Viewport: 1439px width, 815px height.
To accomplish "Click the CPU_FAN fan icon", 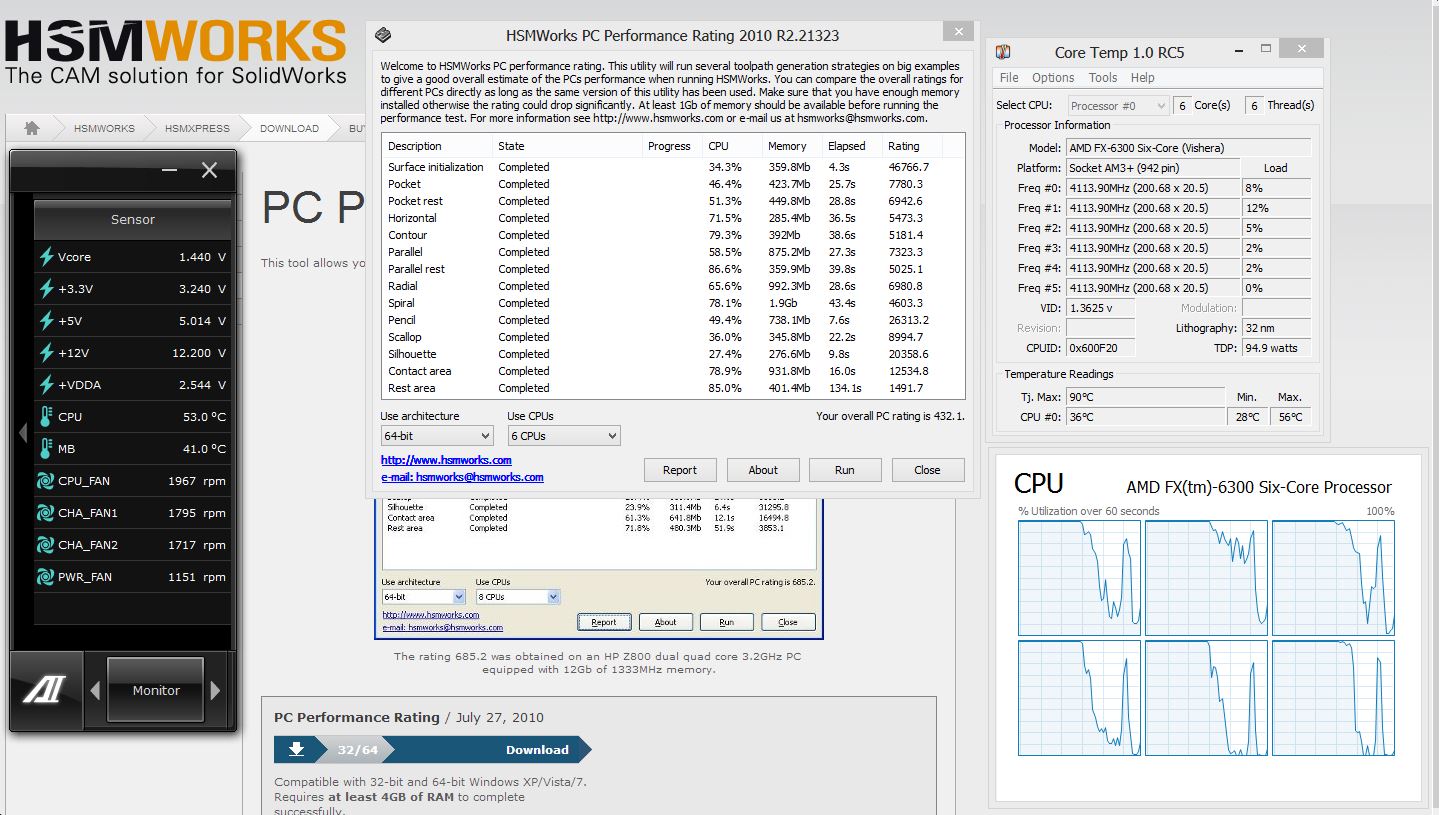I will coord(46,481).
